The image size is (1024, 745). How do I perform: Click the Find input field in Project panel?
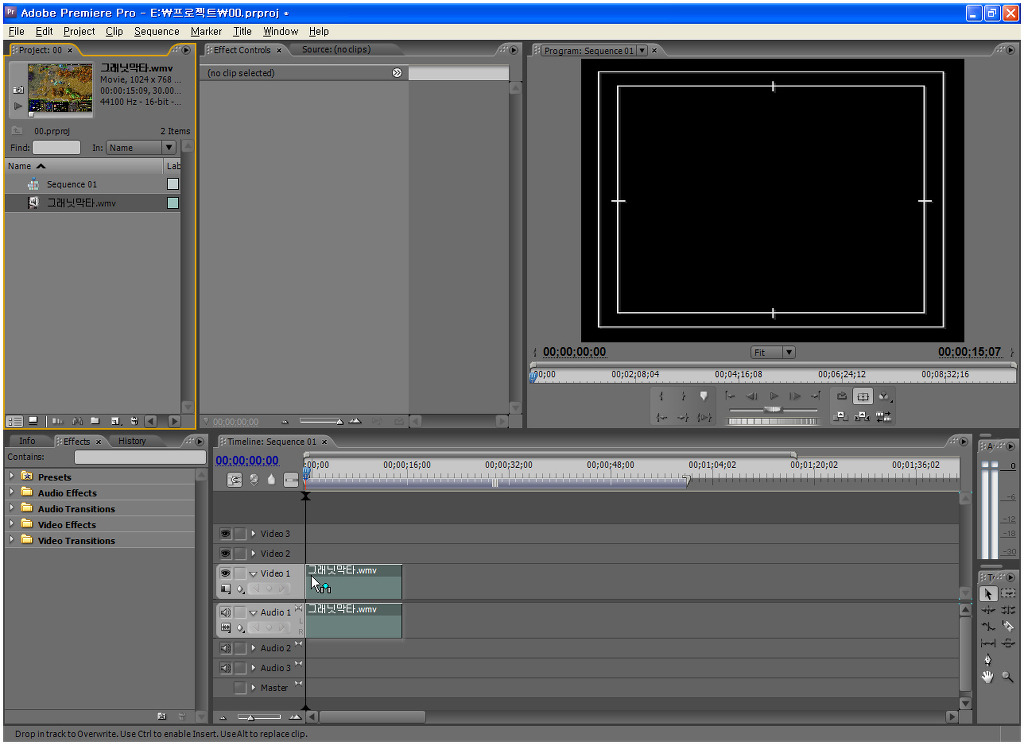[x=56, y=148]
